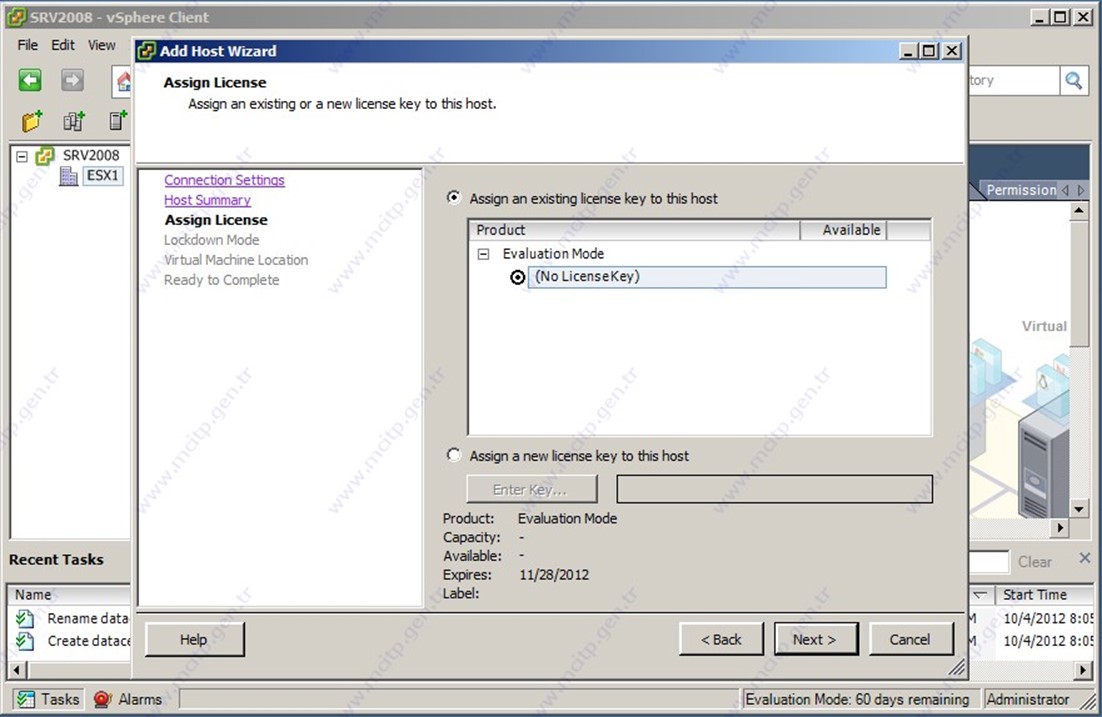Select the SRV2008 vCenter server icon
Image resolution: width=1102 pixels, height=717 pixels.
(x=45, y=155)
